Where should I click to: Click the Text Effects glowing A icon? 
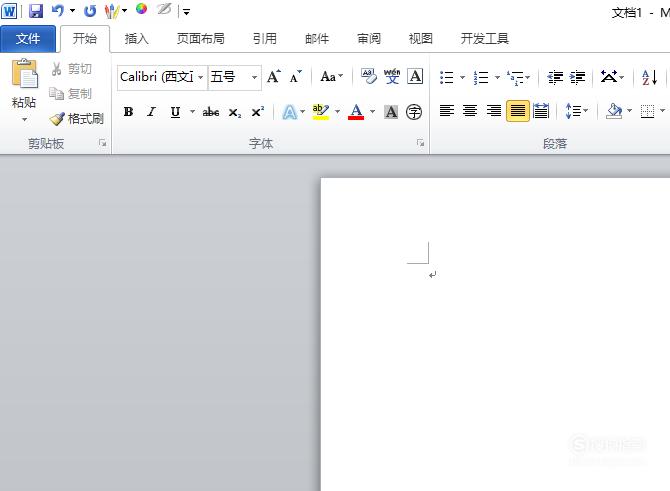tap(289, 112)
